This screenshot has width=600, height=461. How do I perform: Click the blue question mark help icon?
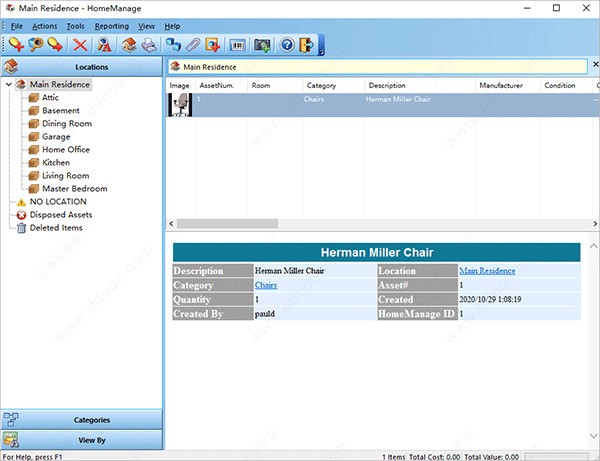(286, 45)
